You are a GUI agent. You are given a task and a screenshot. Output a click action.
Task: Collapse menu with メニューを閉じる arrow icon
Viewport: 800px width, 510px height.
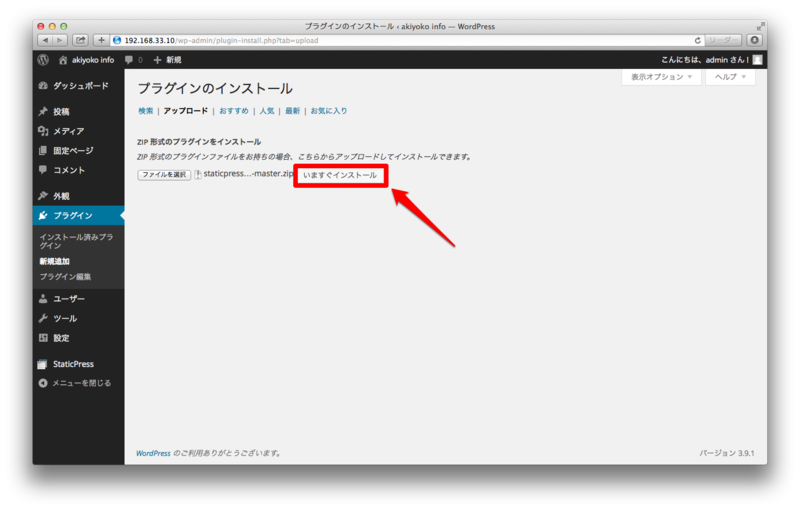coord(43,382)
